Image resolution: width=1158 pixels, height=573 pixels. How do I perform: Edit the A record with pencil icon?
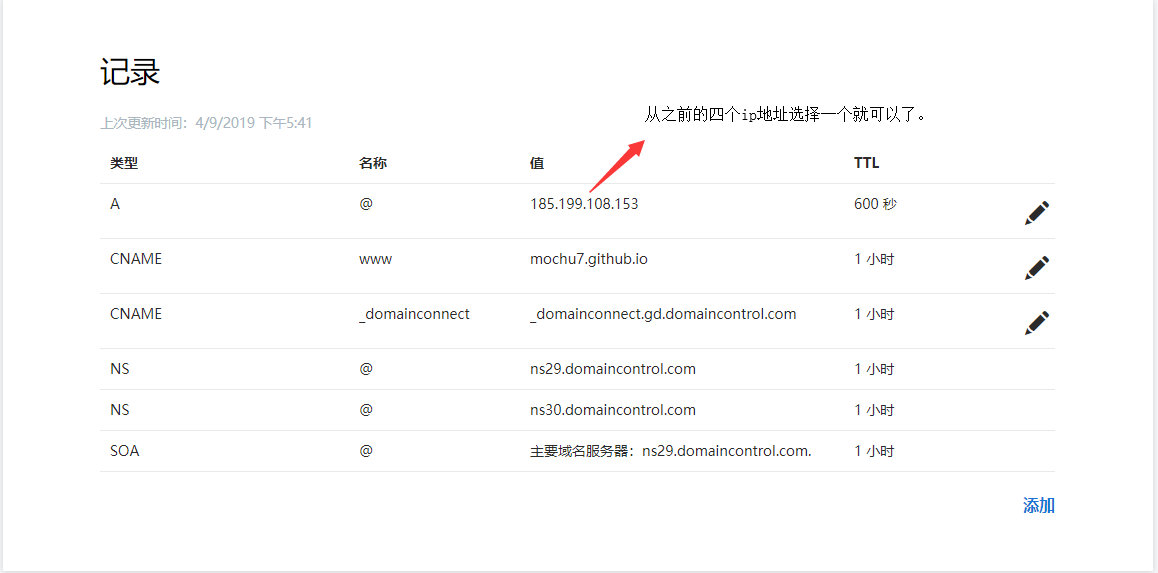point(1037,213)
